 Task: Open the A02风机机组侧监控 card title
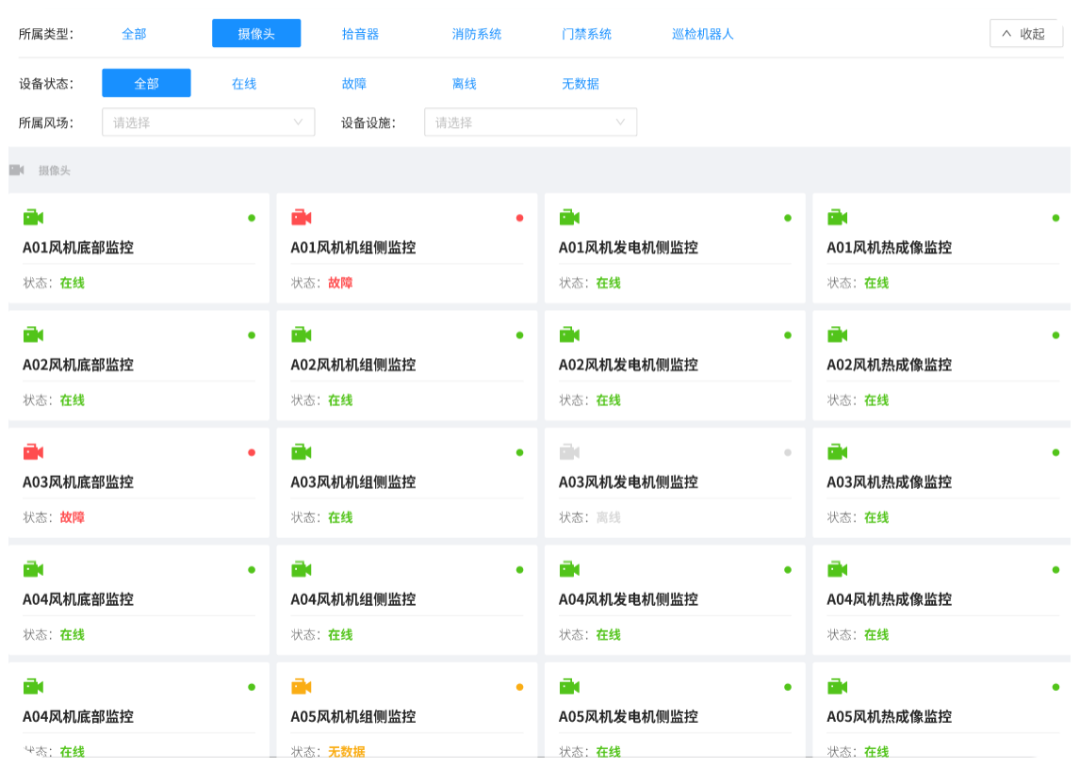[353, 365]
